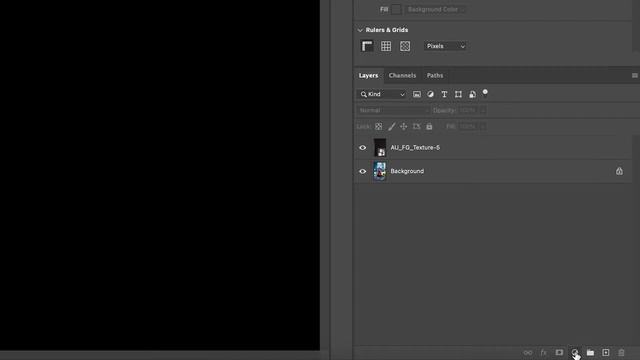640x360 pixels.
Task: Toggle rulers visibility icon
Action: [x=367, y=46]
